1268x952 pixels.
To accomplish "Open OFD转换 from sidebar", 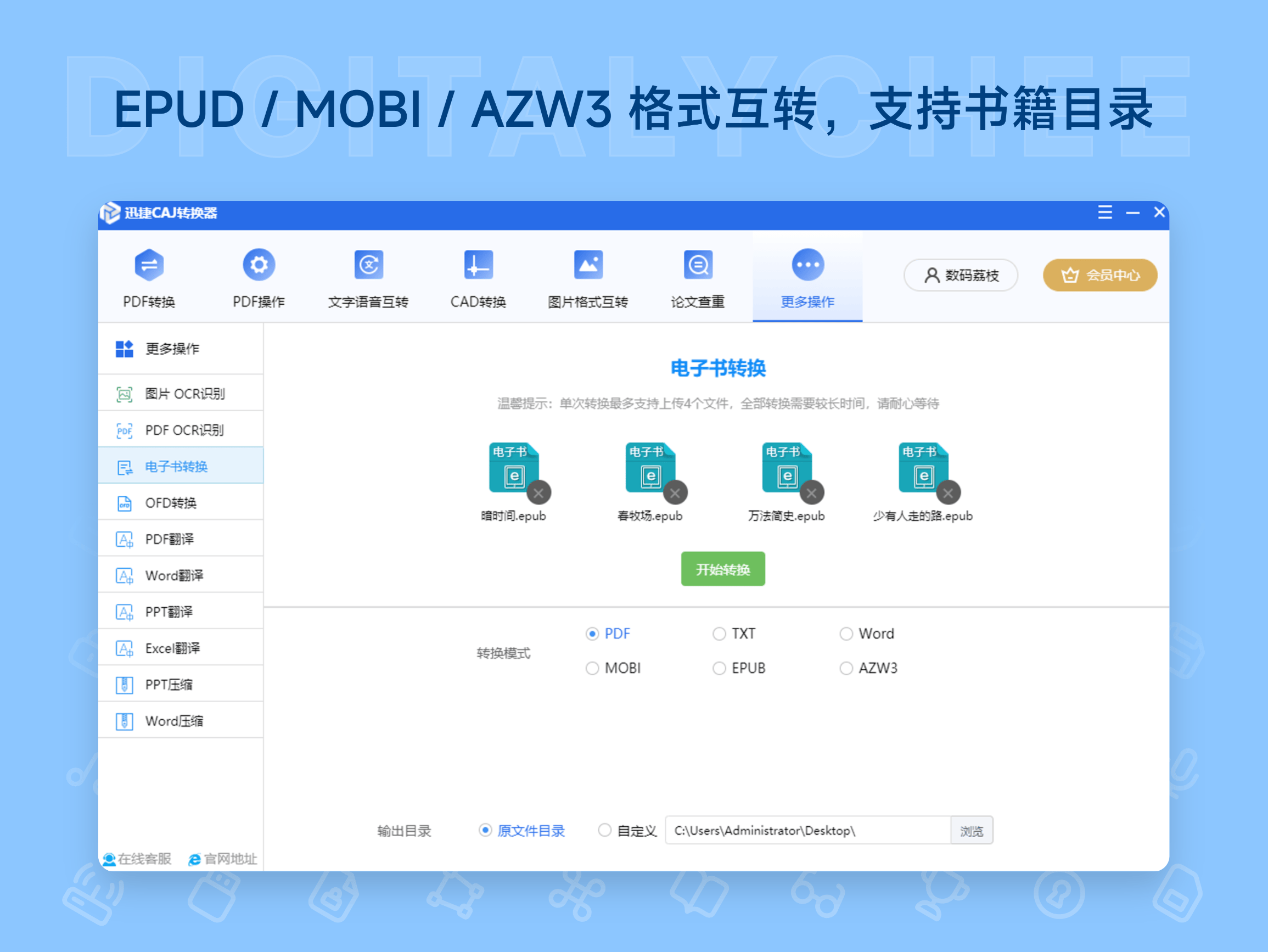I will pos(171,502).
